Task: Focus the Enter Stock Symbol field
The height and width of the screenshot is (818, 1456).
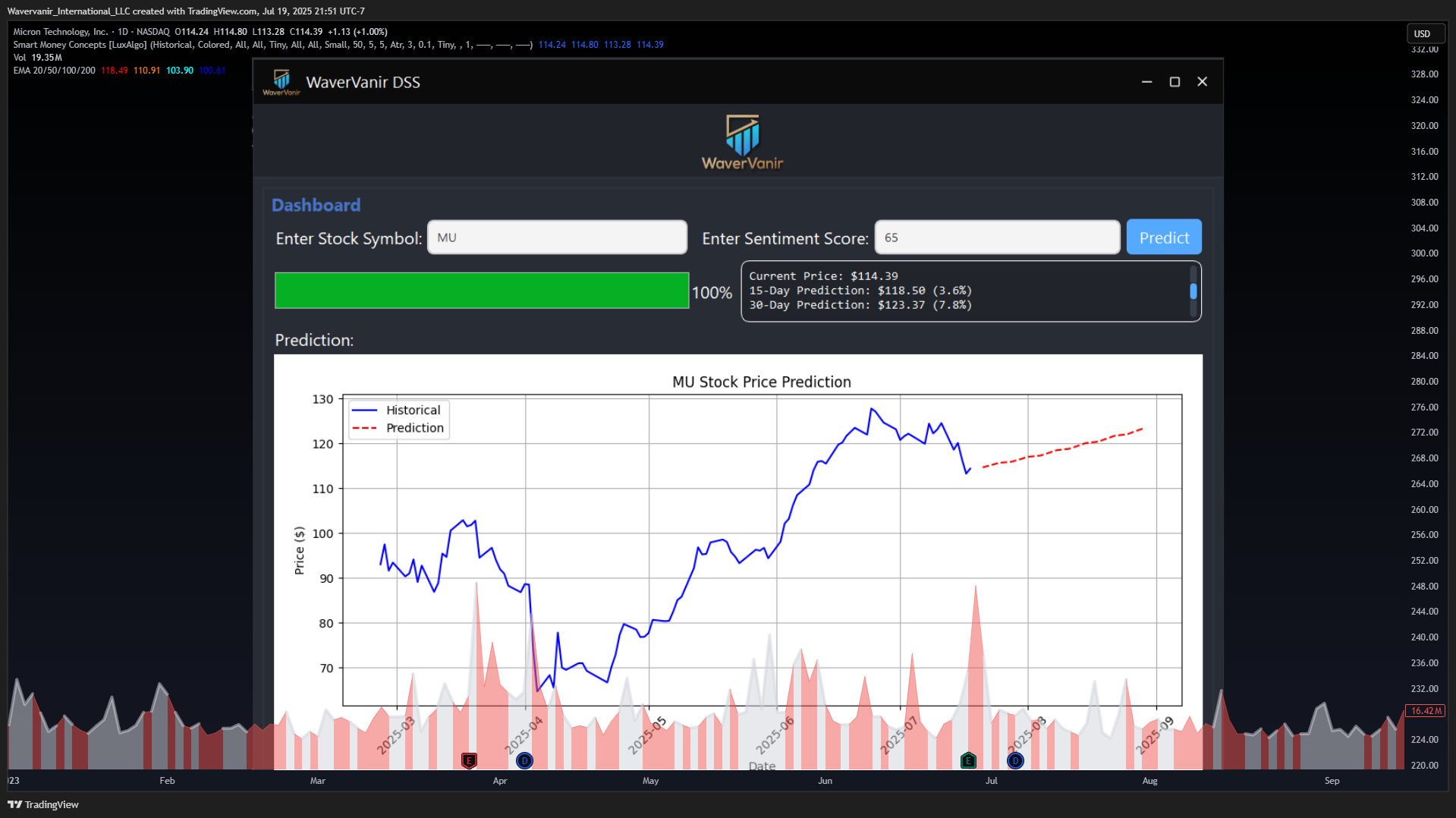Action: [557, 238]
